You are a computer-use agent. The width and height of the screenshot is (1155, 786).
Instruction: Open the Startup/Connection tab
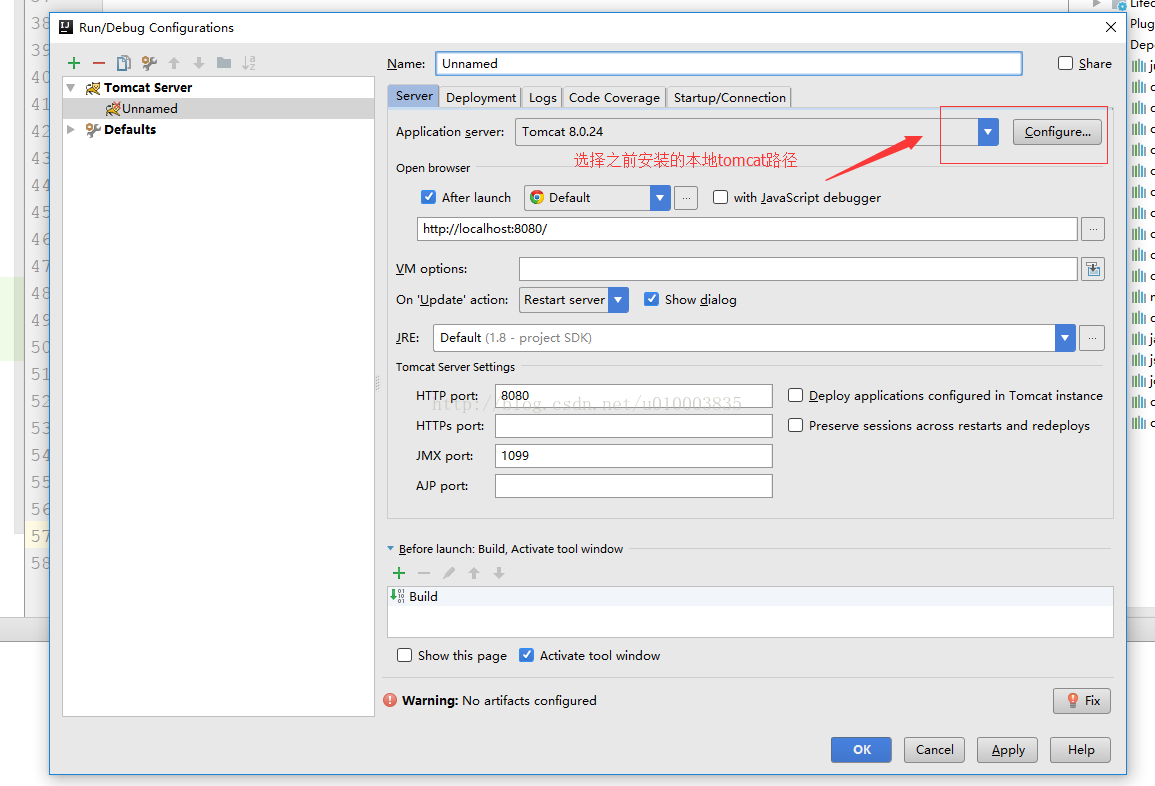pos(729,97)
